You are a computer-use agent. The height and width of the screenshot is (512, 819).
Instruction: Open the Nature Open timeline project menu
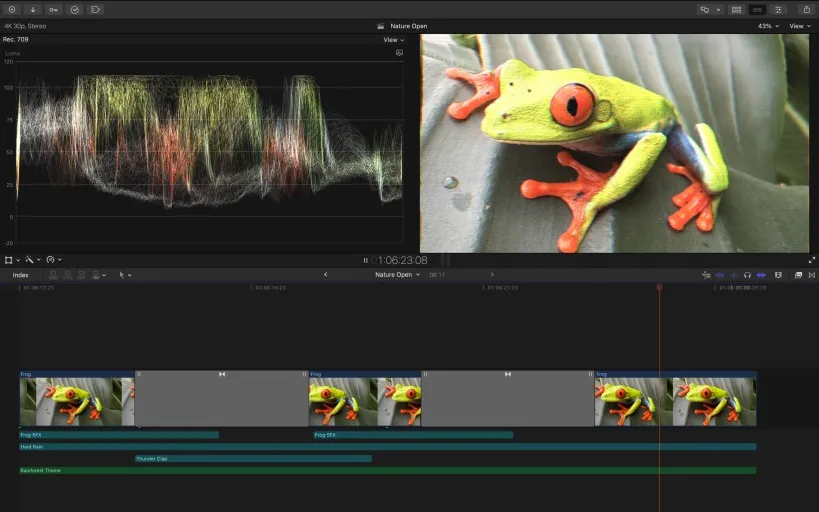[397, 275]
